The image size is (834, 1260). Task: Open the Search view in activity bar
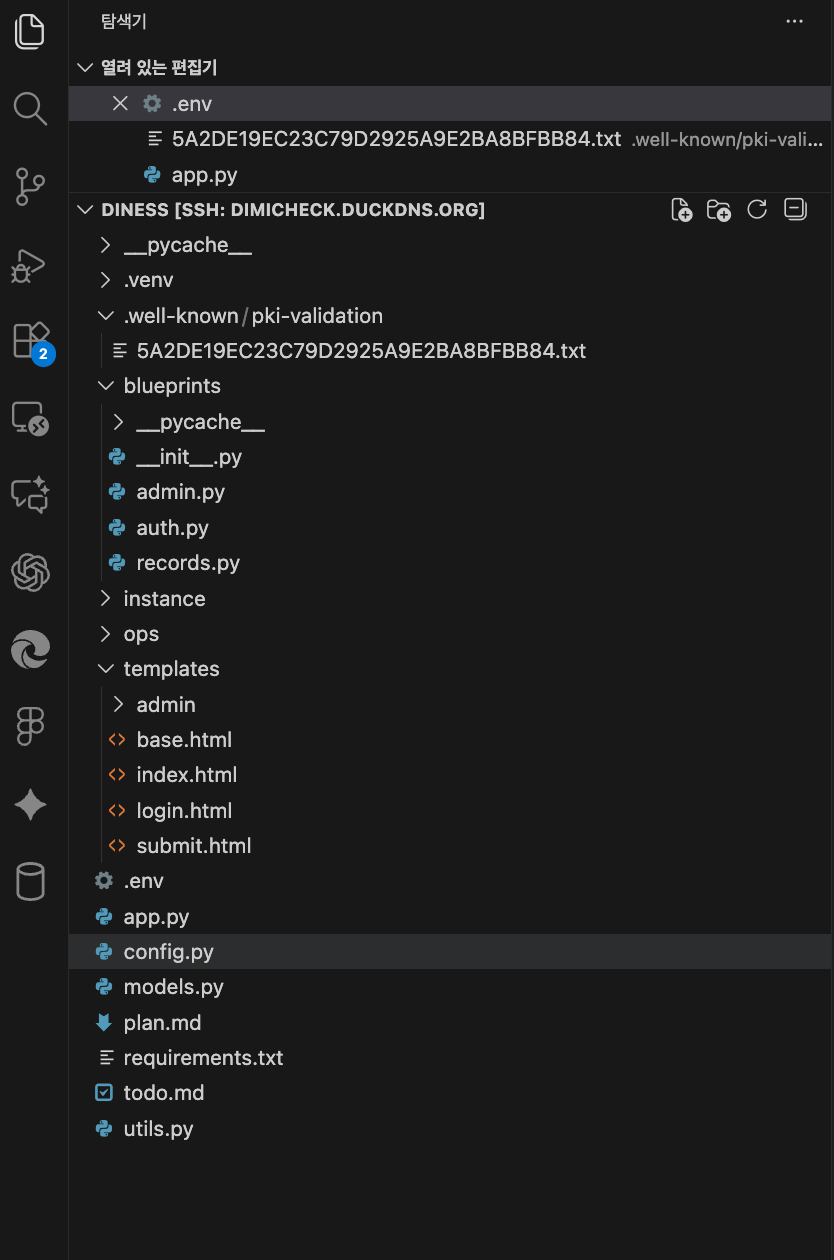pos(30,108)
